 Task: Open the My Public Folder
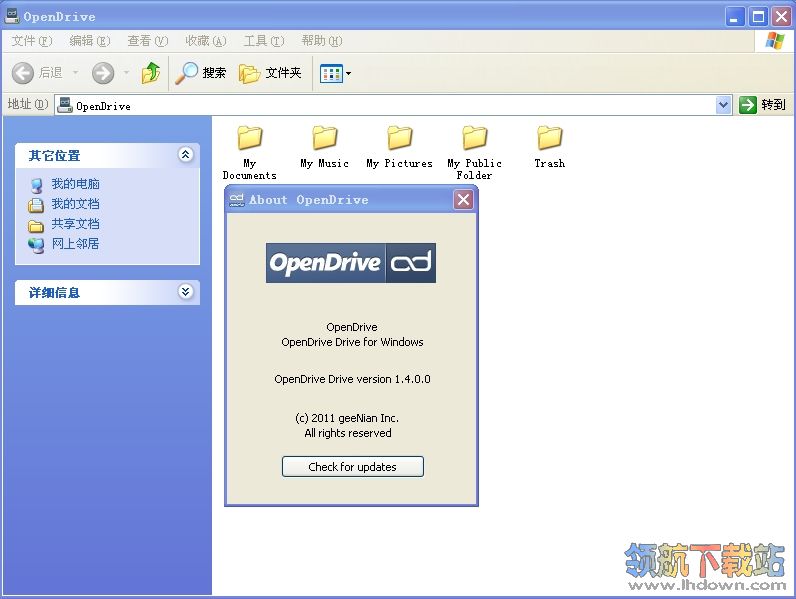(475, 153)
